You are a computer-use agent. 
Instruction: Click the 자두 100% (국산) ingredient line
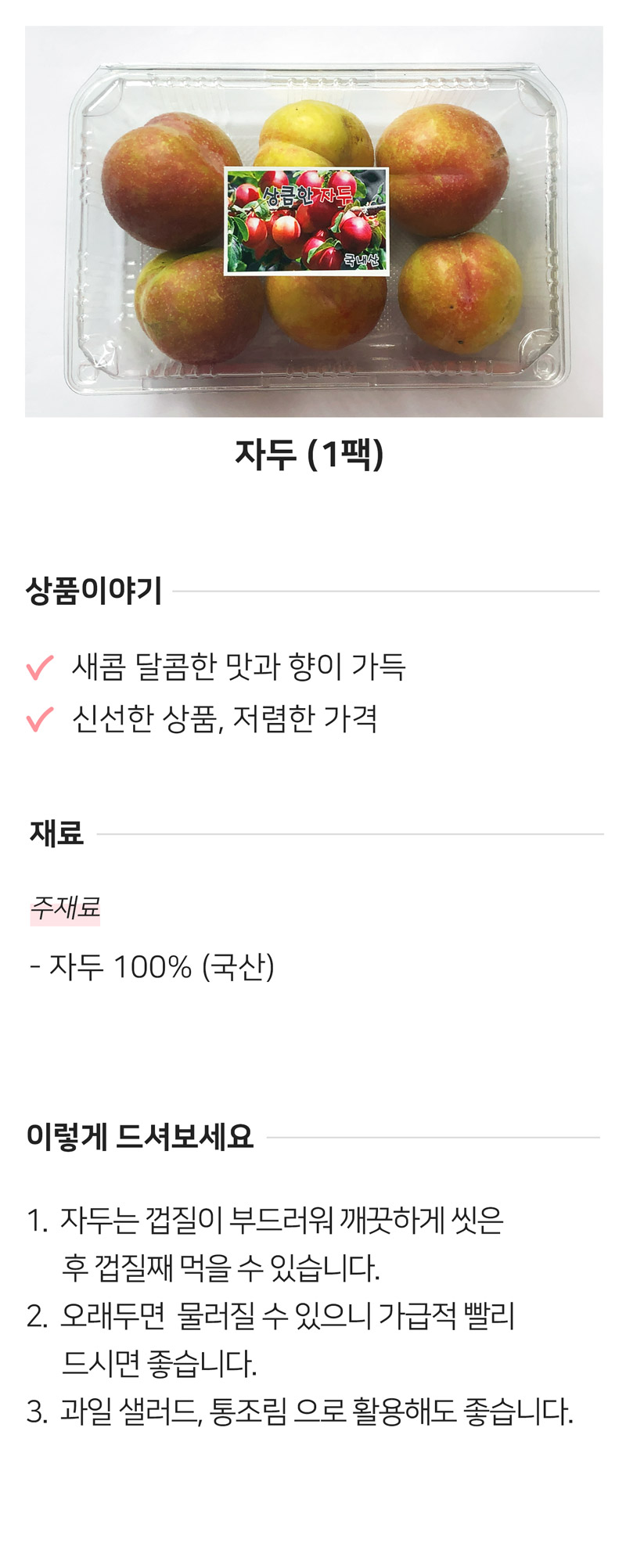click(x=152, y=967)
